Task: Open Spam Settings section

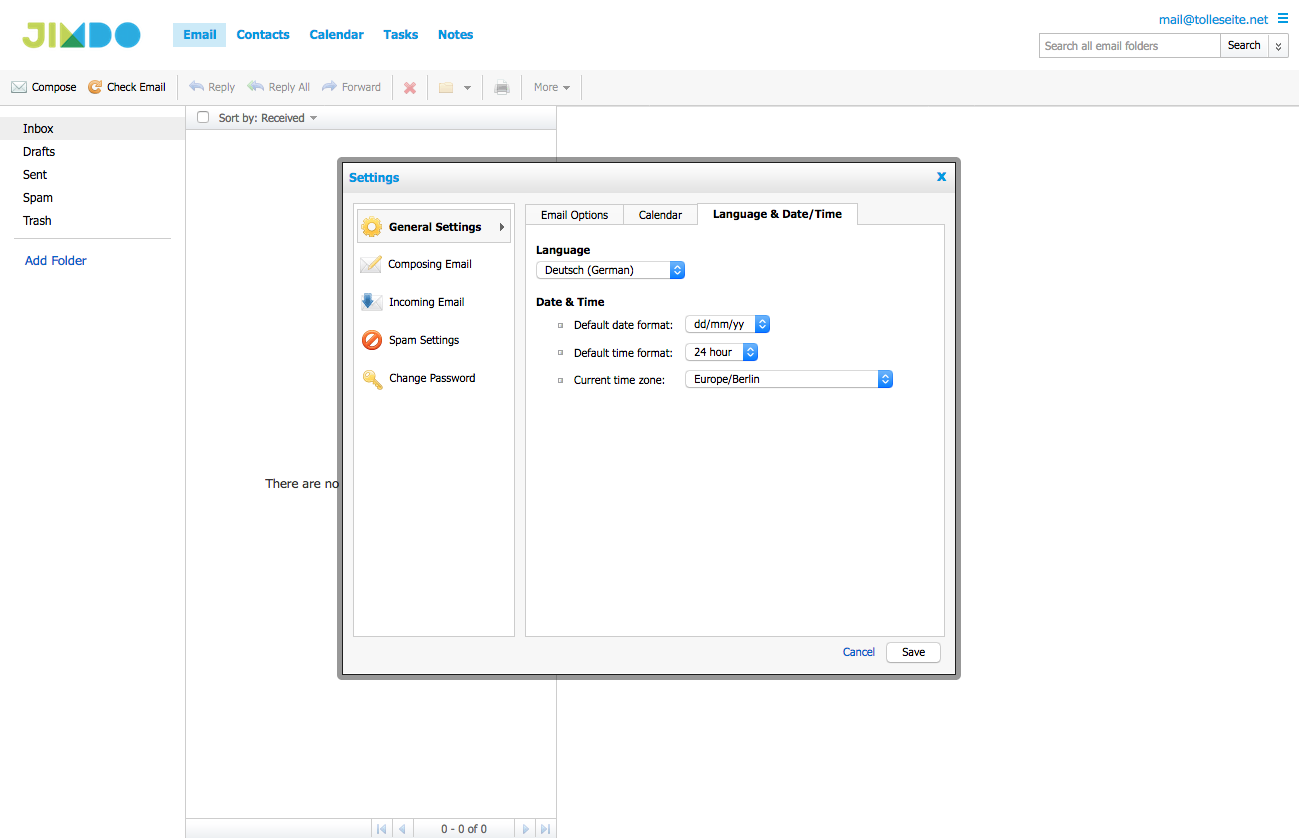Action: (x=410, y=340)
